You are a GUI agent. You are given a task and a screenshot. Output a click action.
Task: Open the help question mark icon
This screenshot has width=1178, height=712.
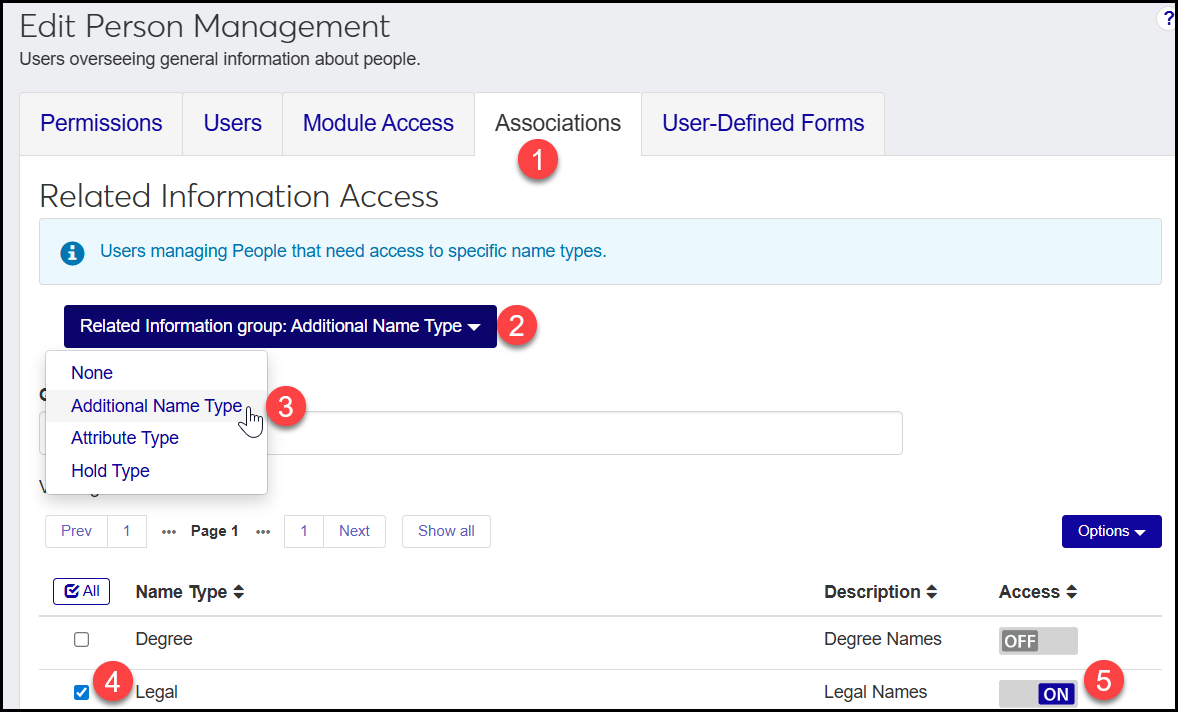(x=1168, y=19)
